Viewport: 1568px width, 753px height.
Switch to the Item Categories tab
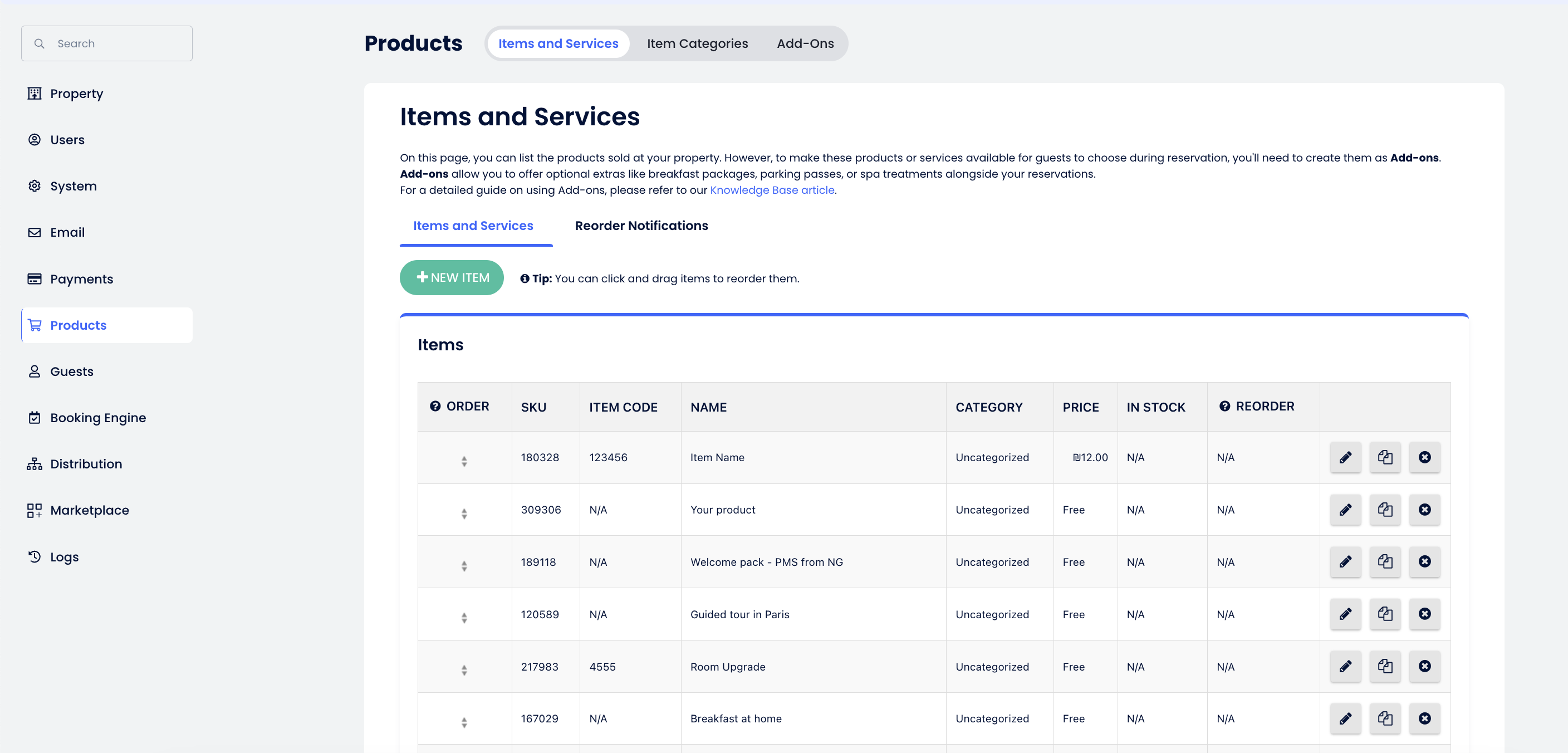coord(697,43)
